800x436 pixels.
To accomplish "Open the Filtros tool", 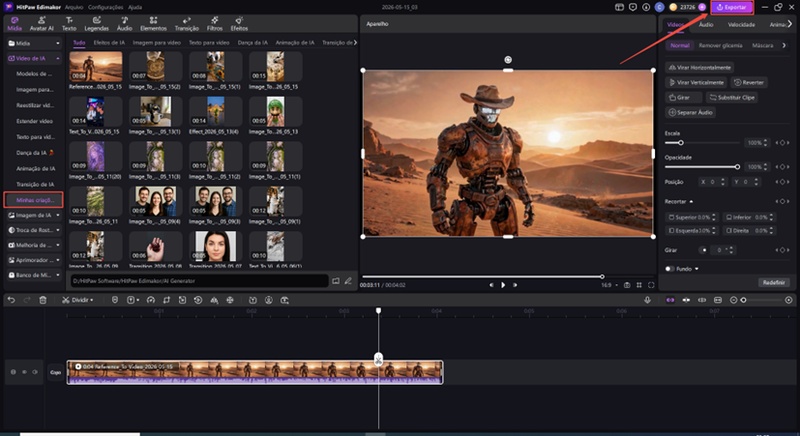I will coord(215,23).
